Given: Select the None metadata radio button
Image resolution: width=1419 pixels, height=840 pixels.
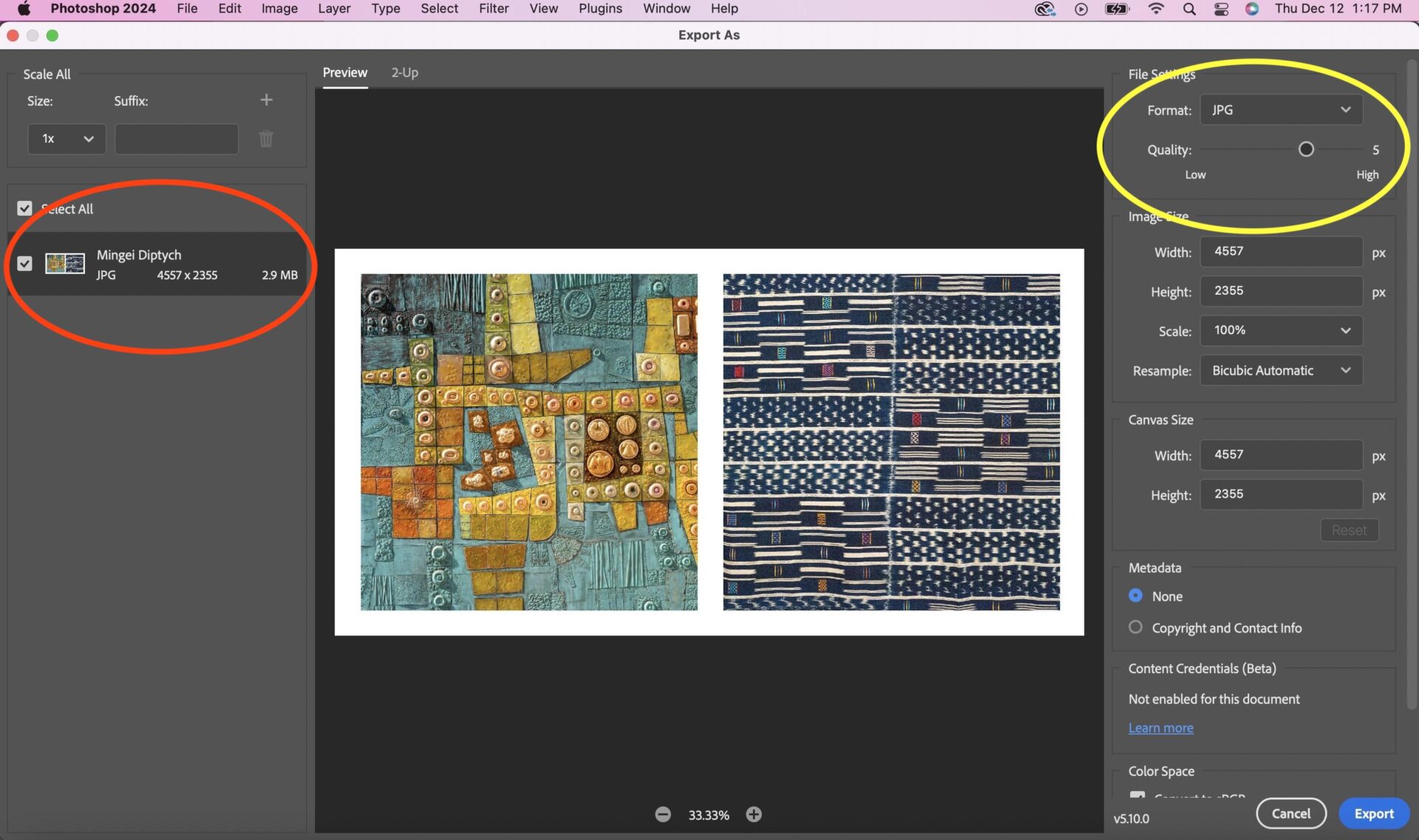Looking at the screenshot, I should [1136, 595].
